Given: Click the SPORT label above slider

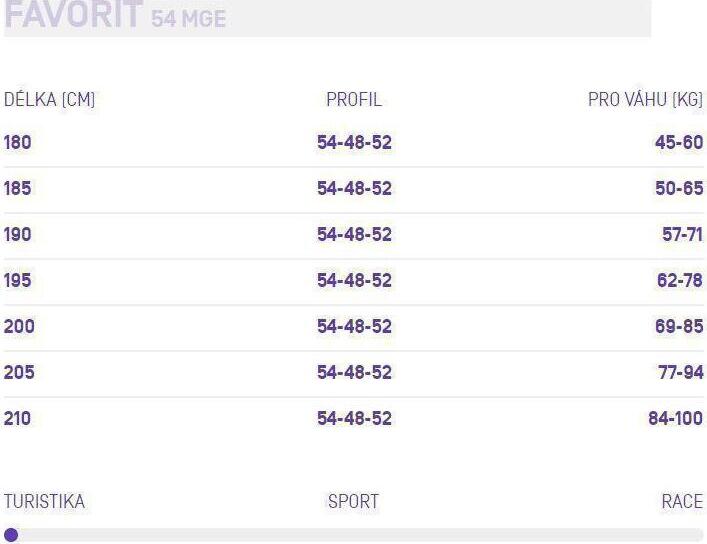Looking at the screenshot, I should pos(354,502).
